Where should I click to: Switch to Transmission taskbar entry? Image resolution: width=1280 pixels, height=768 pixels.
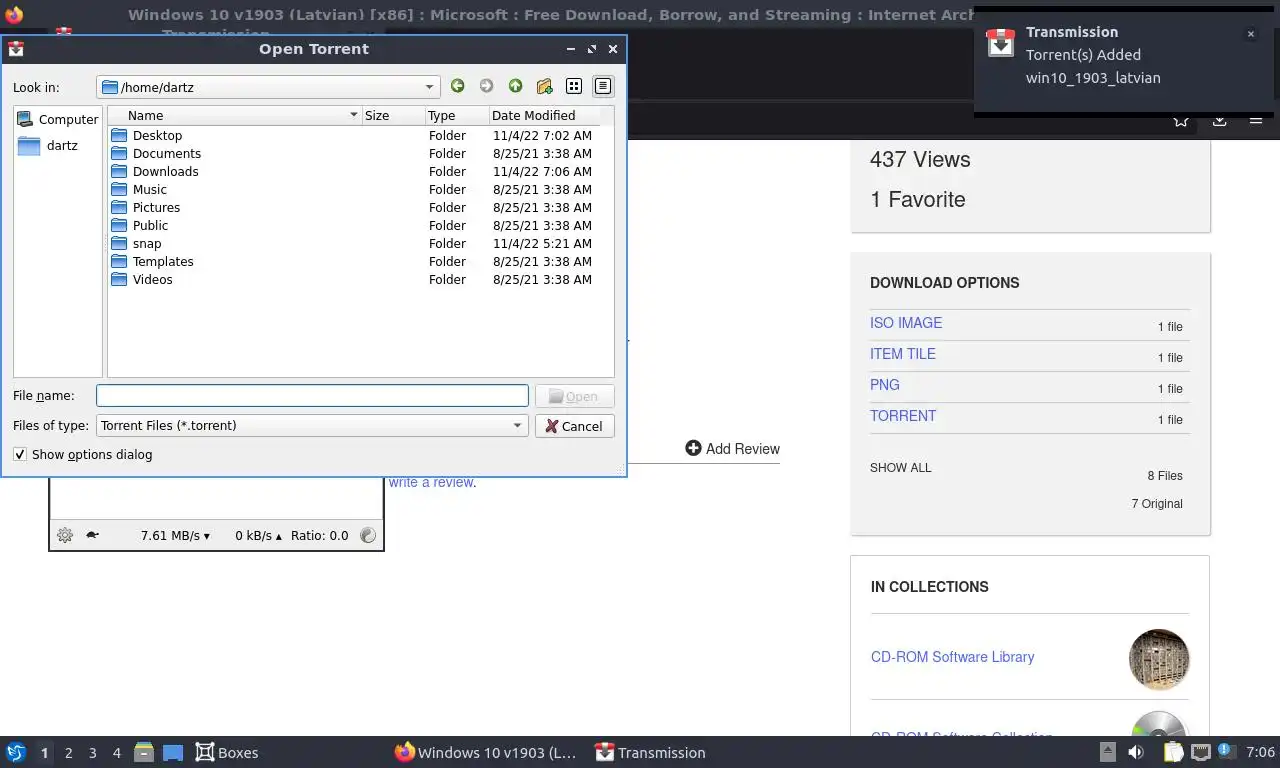[x=650, y=752]
